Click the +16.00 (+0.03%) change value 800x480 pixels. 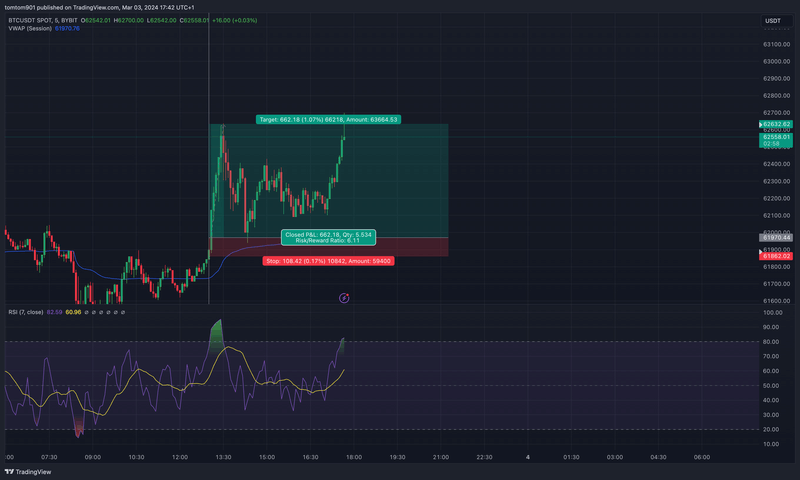[x=234, y=20]
